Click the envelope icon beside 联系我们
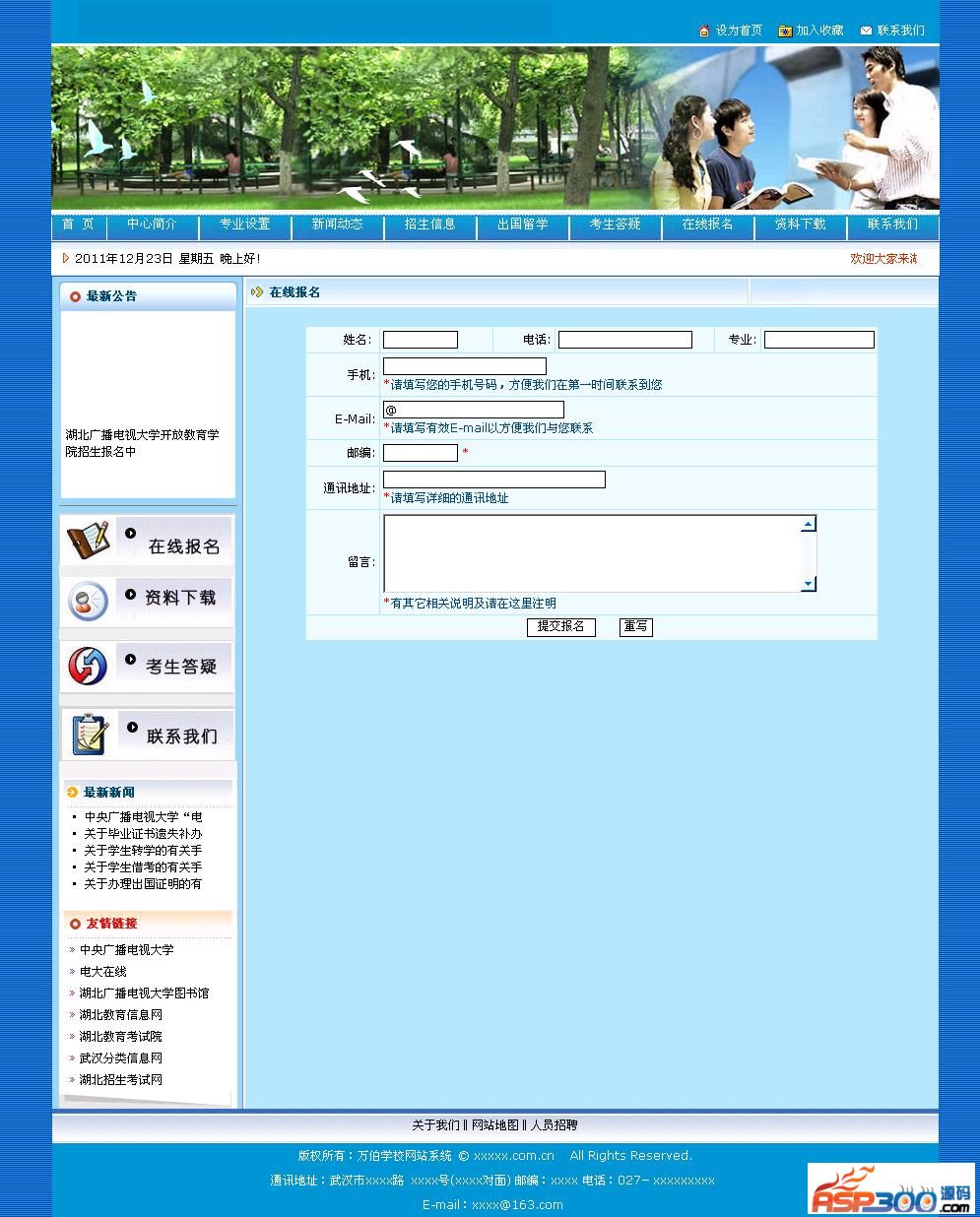Viewport: 980px width, 1217px height. pyautogui.click(x=866, y=31)
